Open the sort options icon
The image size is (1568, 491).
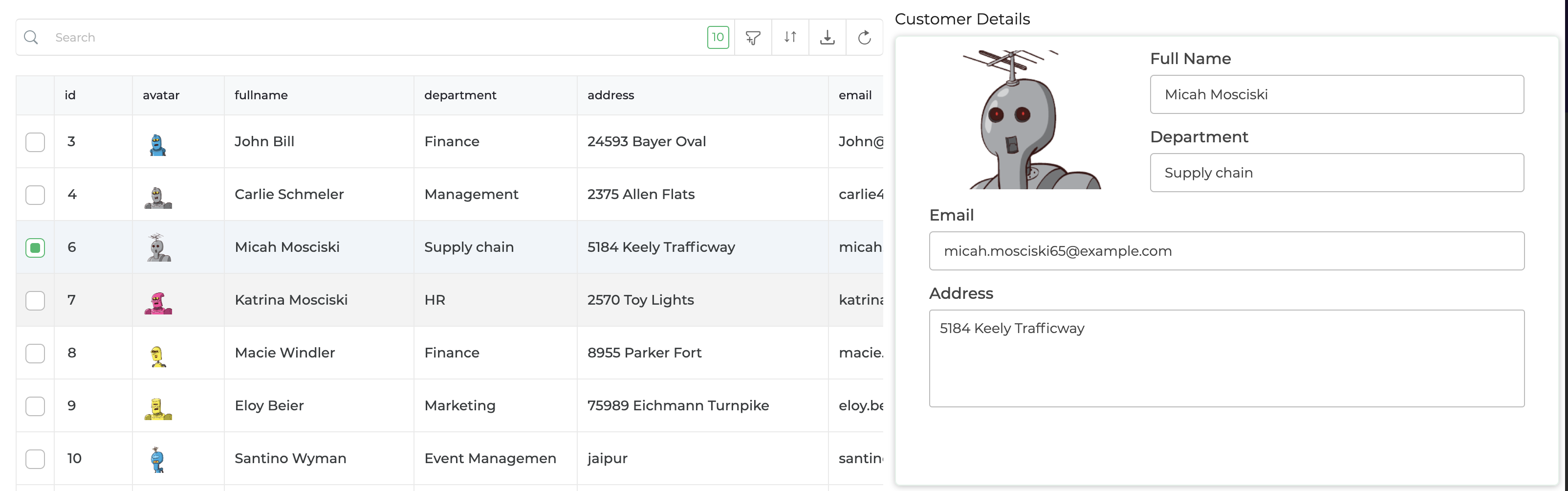click(790, 37)
